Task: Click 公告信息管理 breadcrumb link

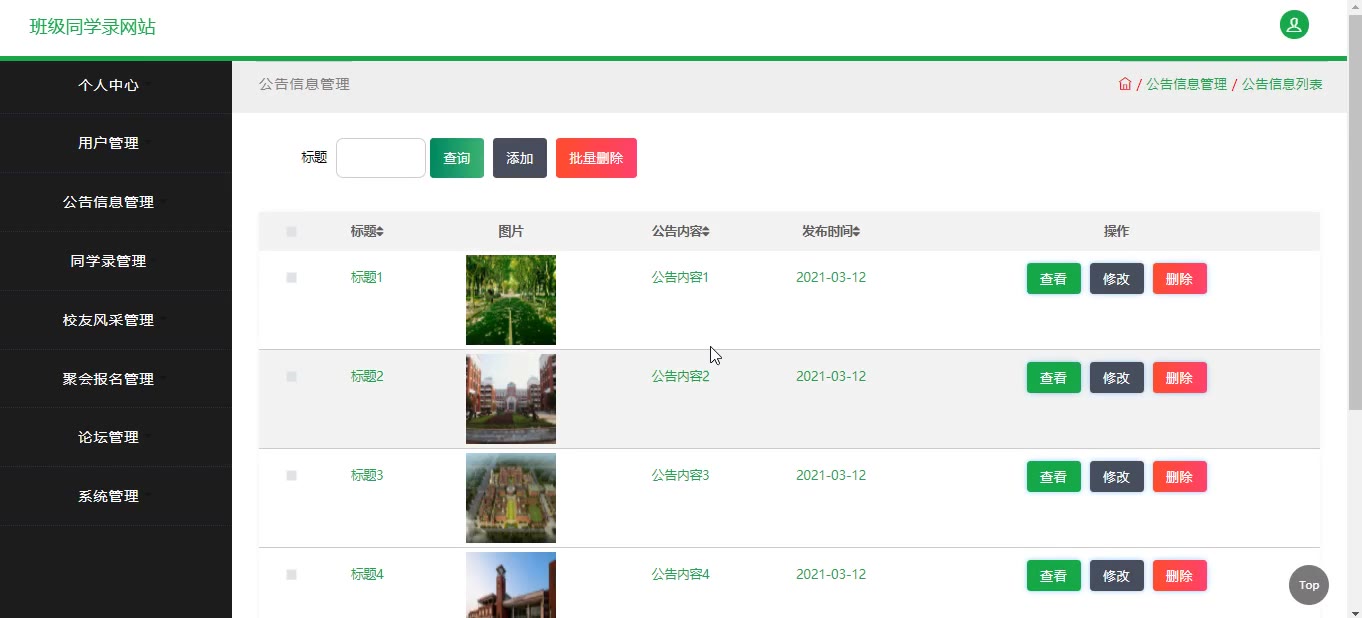Action: [x=1186, y=84]
